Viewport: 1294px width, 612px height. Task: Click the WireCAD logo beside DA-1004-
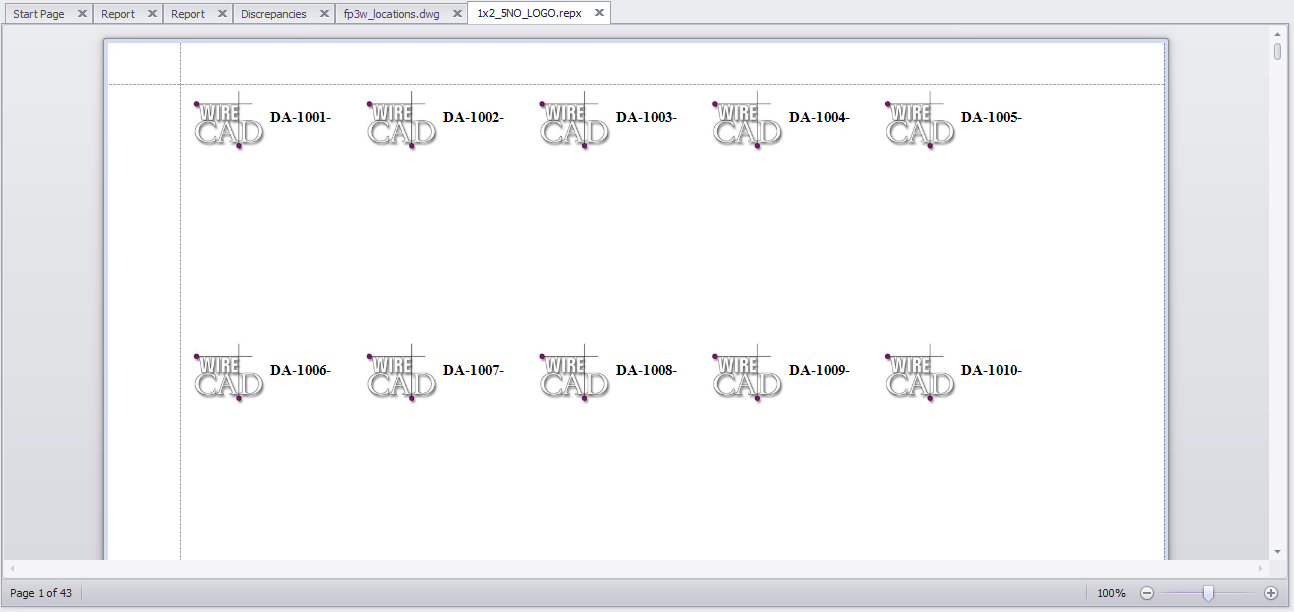747,121
